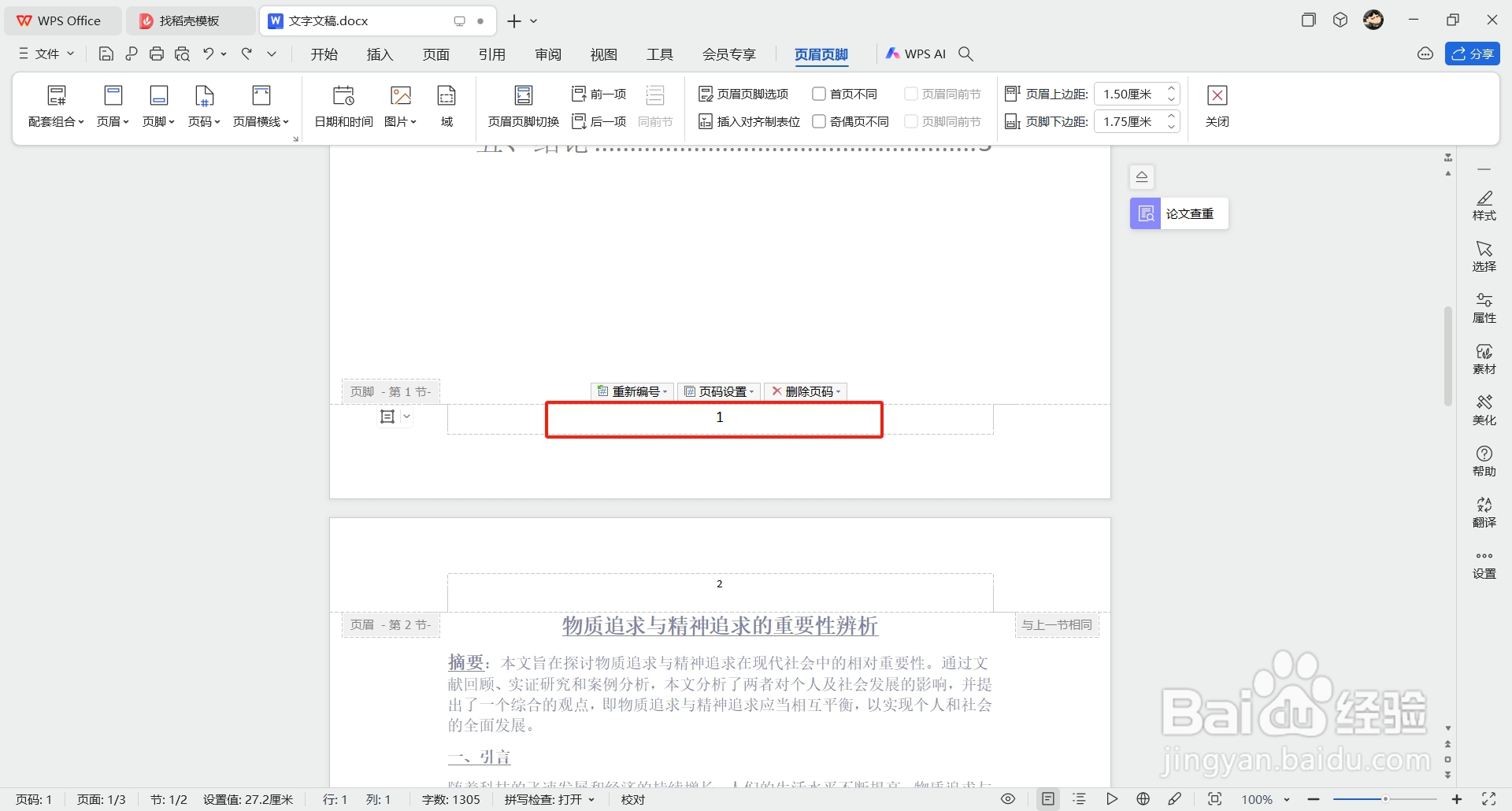Click the Save icon in the quick toolbar
The width and height of the screenshot is (1512, 811).
coord(106,54)
